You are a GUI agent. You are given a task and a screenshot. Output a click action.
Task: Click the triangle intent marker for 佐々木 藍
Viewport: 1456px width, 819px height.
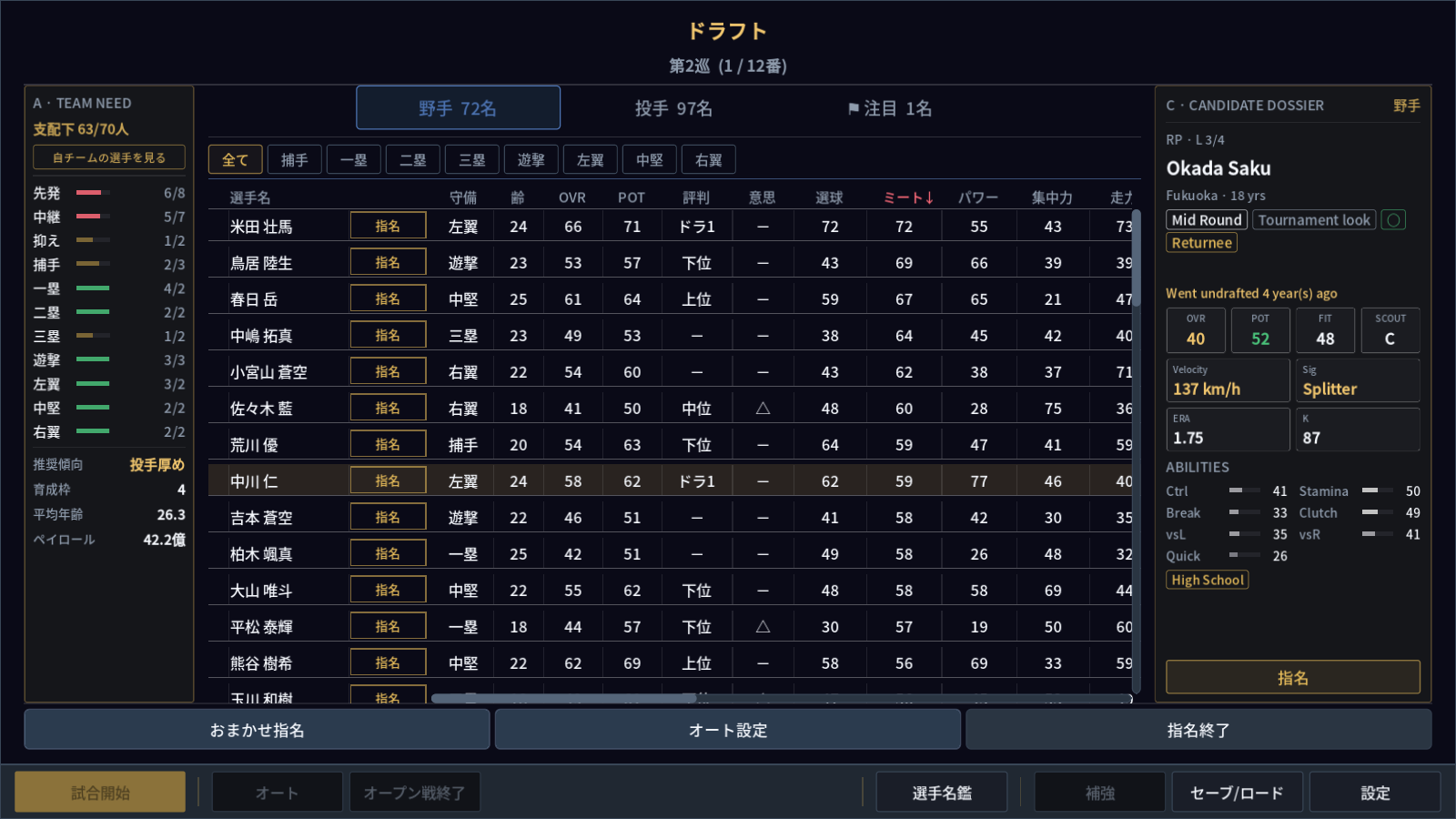coord(763,409)
